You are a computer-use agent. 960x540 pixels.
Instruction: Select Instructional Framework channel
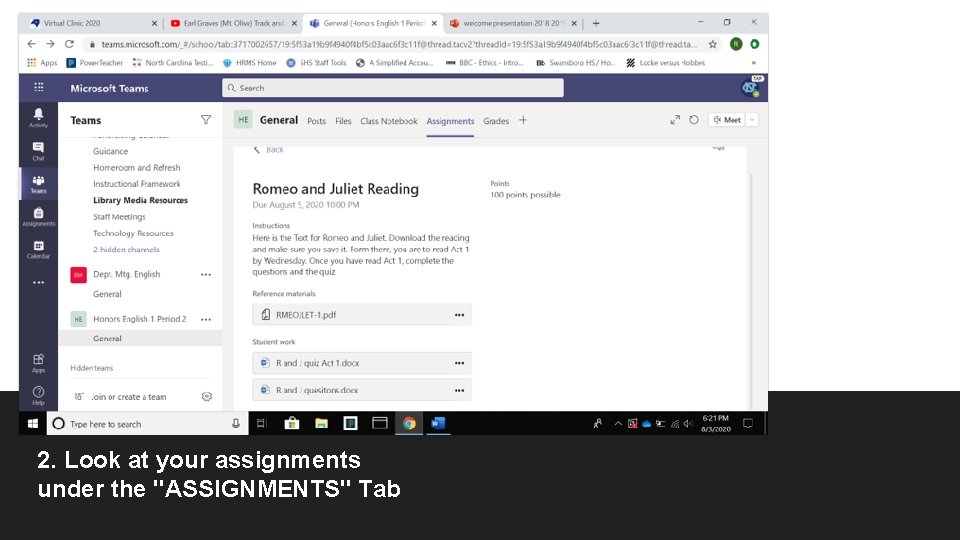(x=137, y=184)
